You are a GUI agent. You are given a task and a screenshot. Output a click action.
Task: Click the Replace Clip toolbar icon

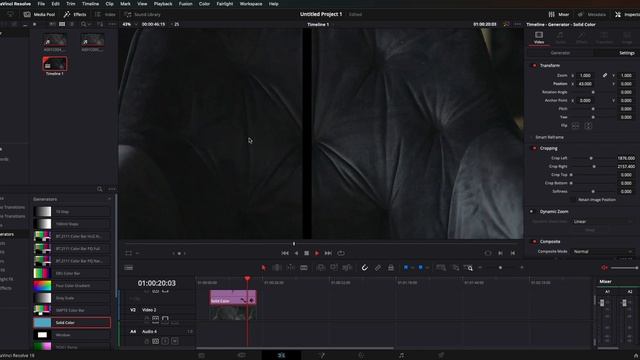(x=347, y=268)
